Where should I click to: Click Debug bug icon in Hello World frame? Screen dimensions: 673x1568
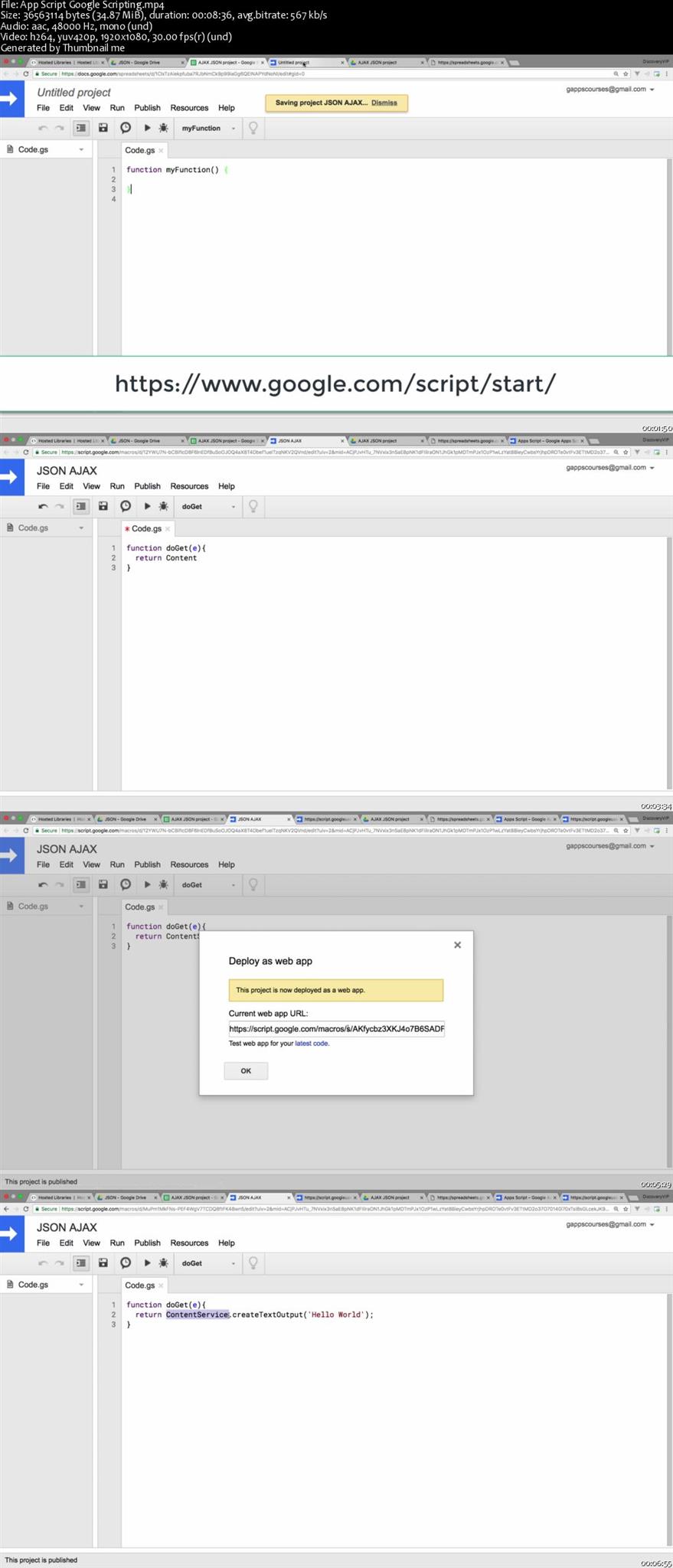tap(163, 1263)
